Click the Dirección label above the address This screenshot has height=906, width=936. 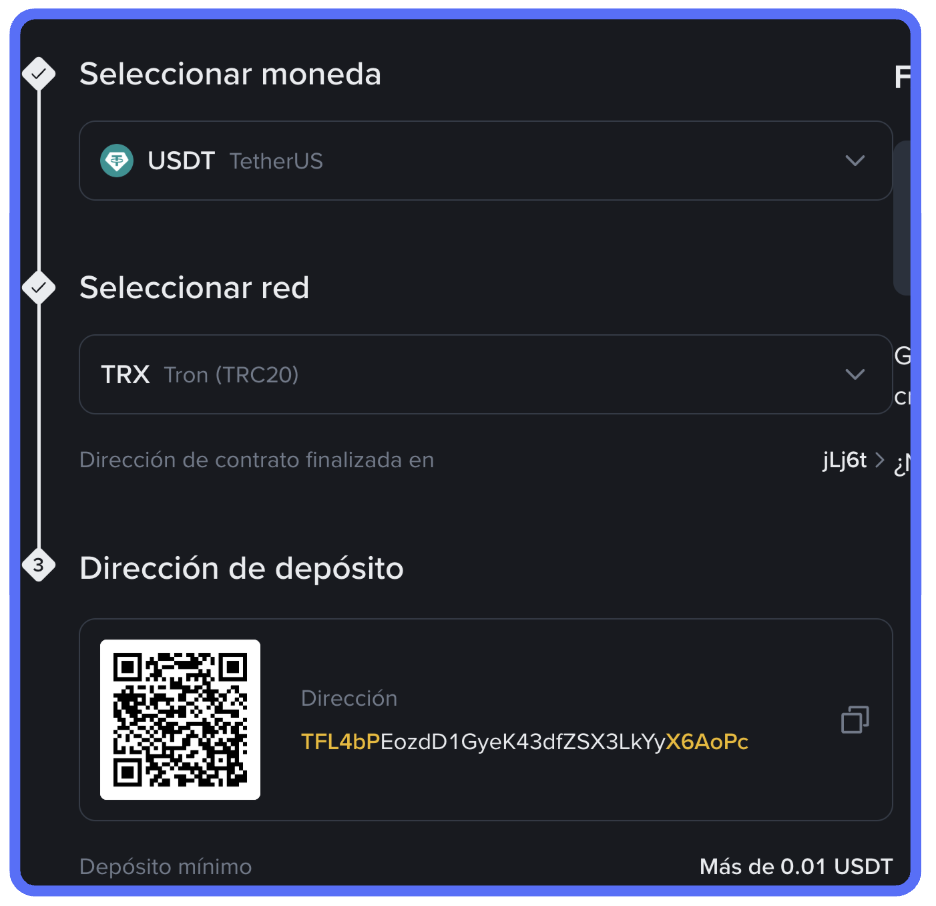click(x=349, y=698)
